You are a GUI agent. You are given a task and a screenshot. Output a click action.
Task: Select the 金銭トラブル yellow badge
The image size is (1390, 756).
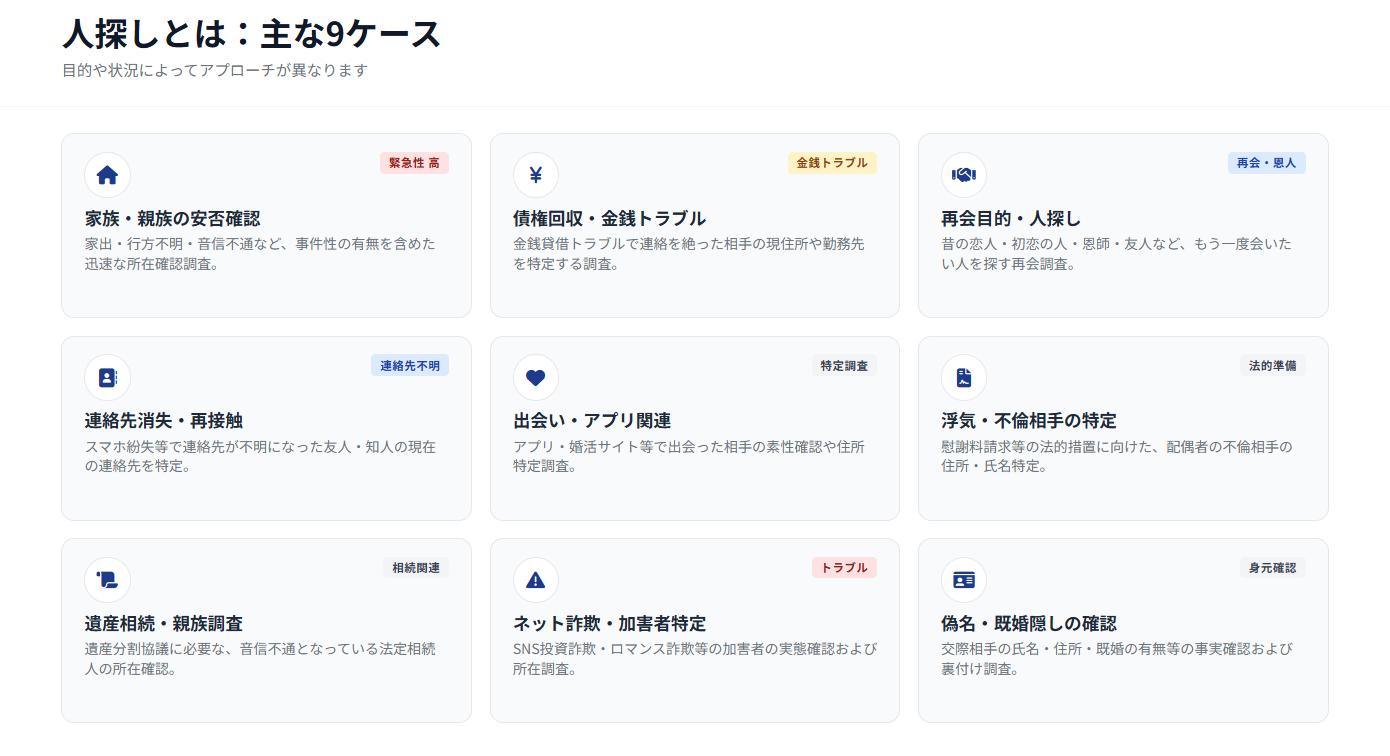[x=832, y=163]
